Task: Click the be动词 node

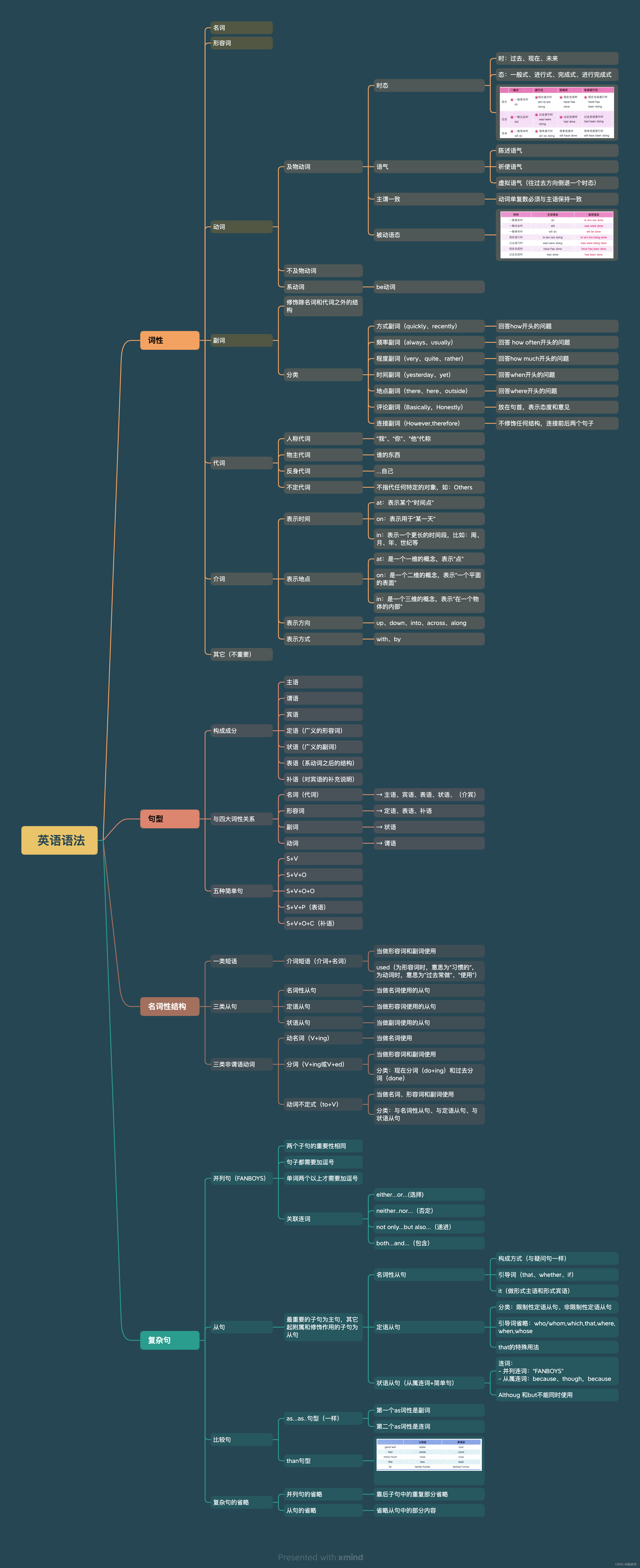Action: pos(429,287)
